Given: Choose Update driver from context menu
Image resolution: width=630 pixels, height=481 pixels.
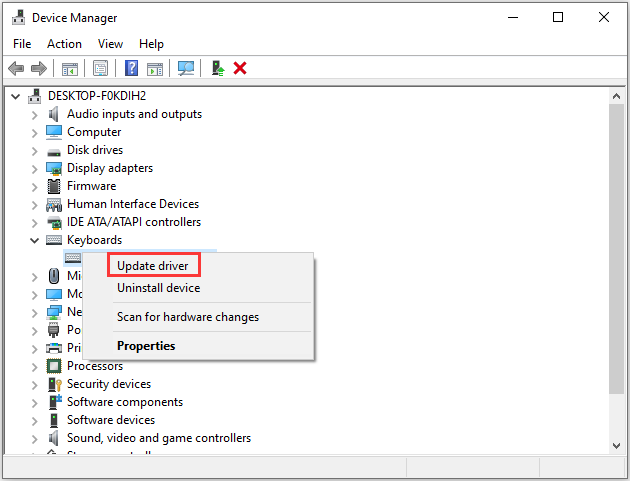Looking at the screenshot, I should pyautogui.click(x=153, y=266).
